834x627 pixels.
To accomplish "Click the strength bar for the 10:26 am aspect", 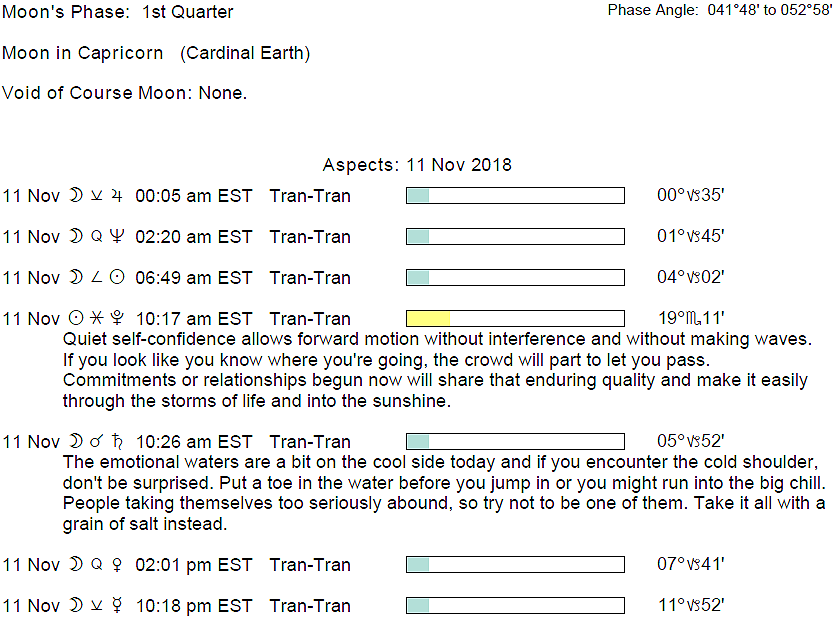I will click(514, 441).
